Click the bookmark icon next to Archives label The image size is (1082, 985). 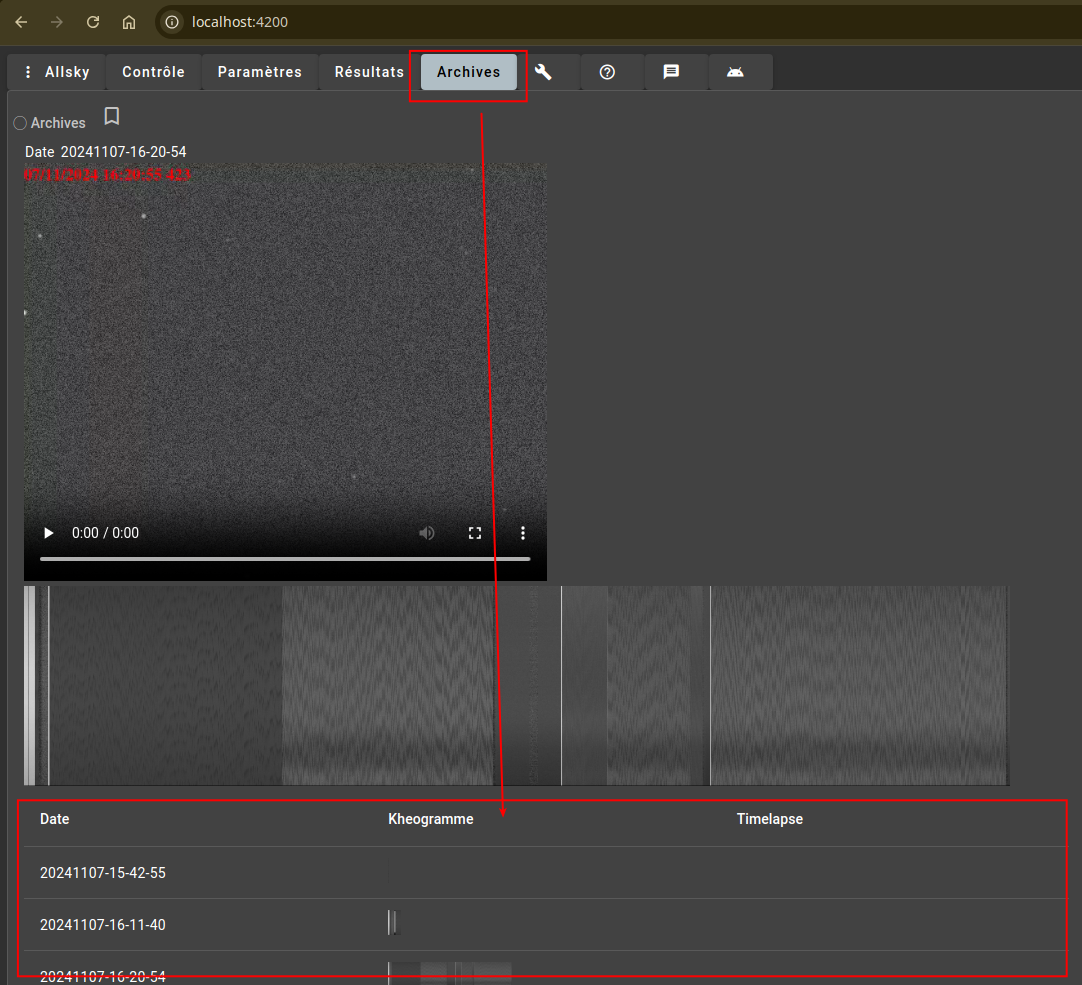click(111, 116)
